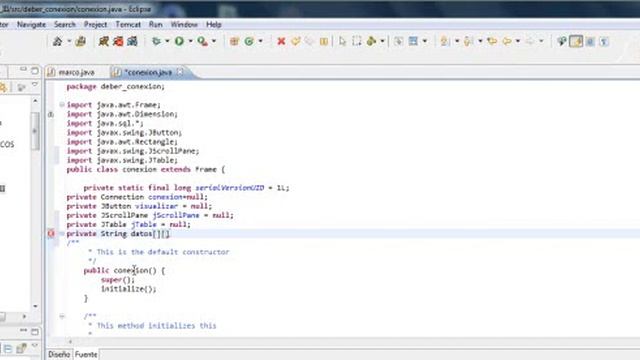Open the Navigate menu
Image resolution: width=640 pixels, height=360 pixels.
(31, 24)
